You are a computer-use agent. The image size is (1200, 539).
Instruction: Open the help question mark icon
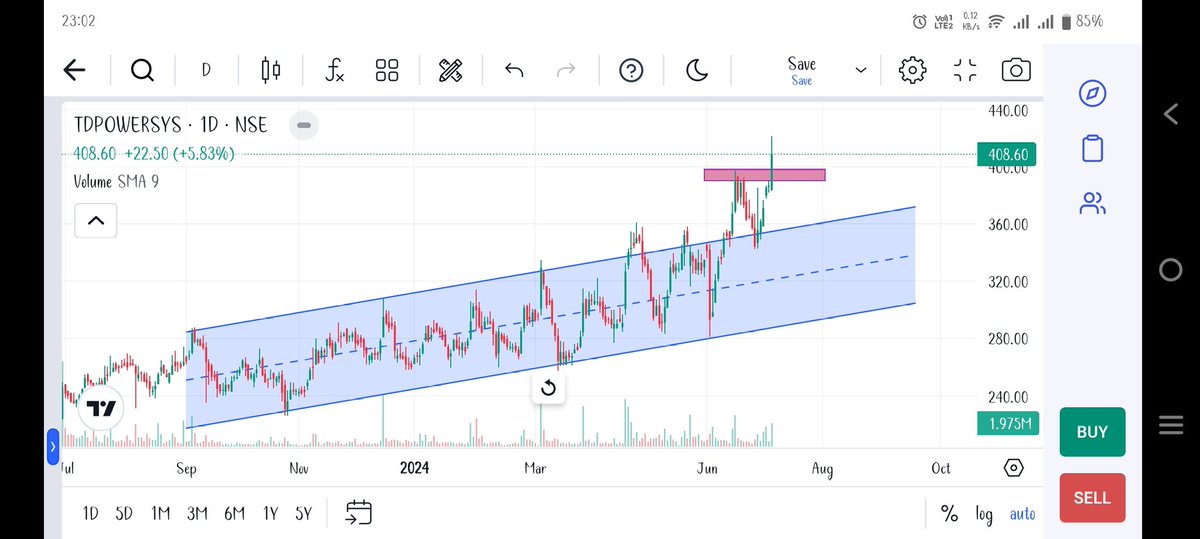pyautogui.click(x=631, y=70)
